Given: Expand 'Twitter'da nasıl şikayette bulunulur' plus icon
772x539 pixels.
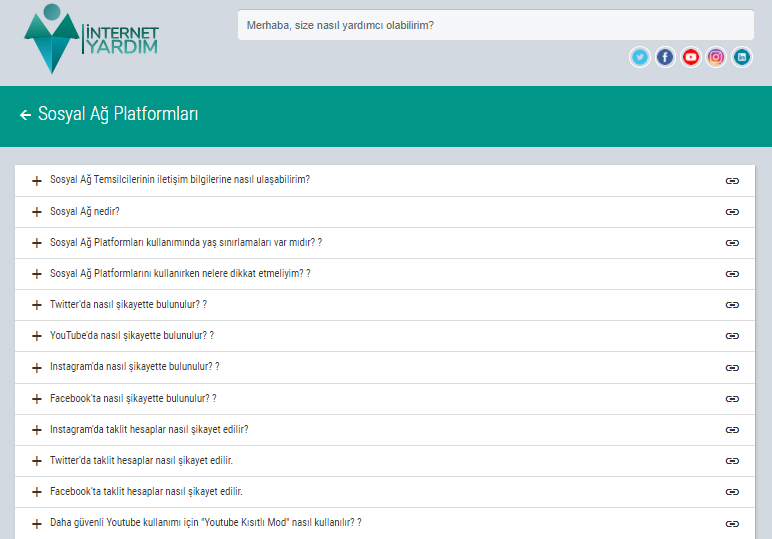Looking at the screenshot, I should point(36,305).
